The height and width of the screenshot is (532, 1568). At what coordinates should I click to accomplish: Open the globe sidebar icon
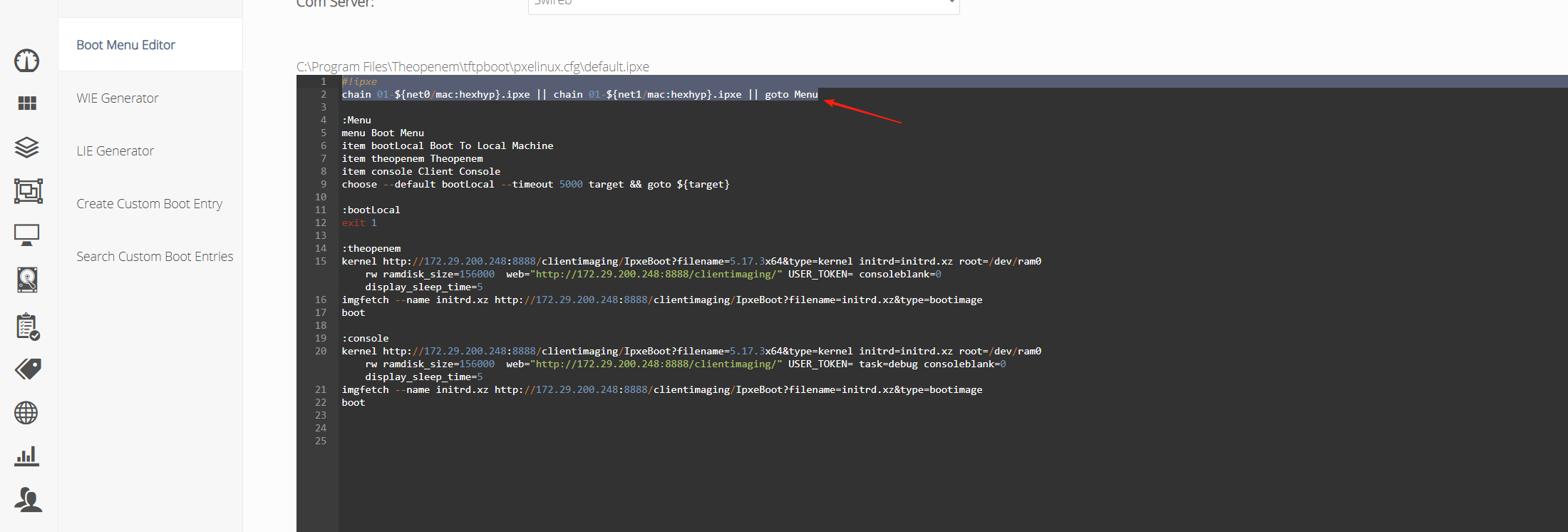(26, 413)
